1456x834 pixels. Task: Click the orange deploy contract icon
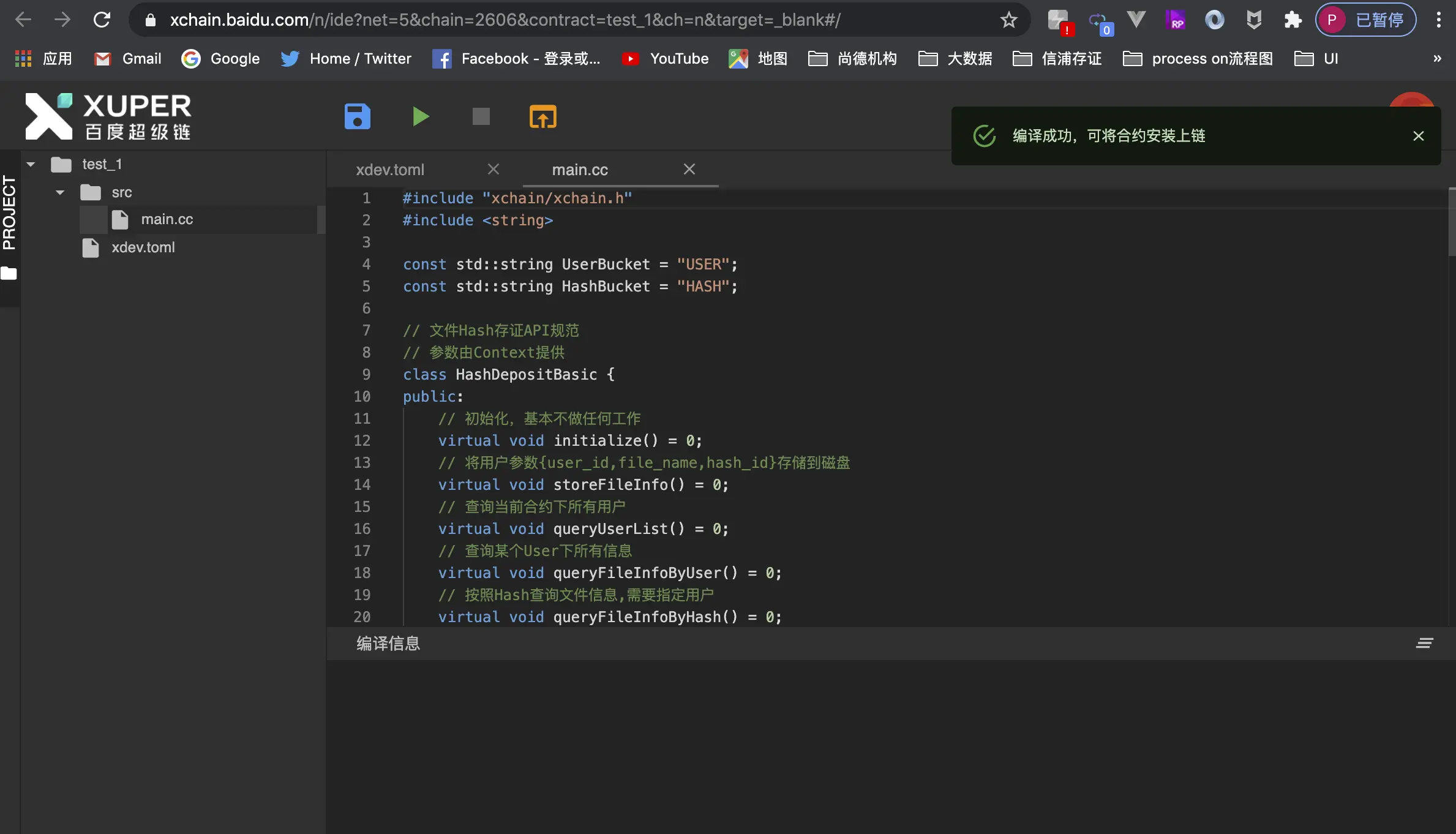pos(542,116)
